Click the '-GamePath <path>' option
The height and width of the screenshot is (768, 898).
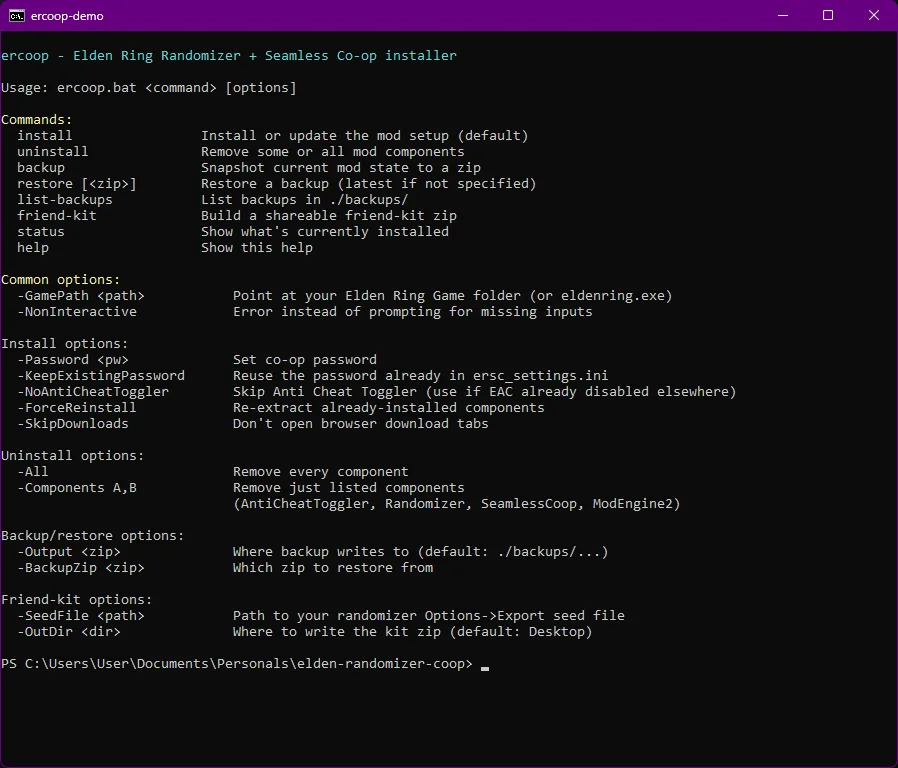pyautogui.click(x=81, y=296)
